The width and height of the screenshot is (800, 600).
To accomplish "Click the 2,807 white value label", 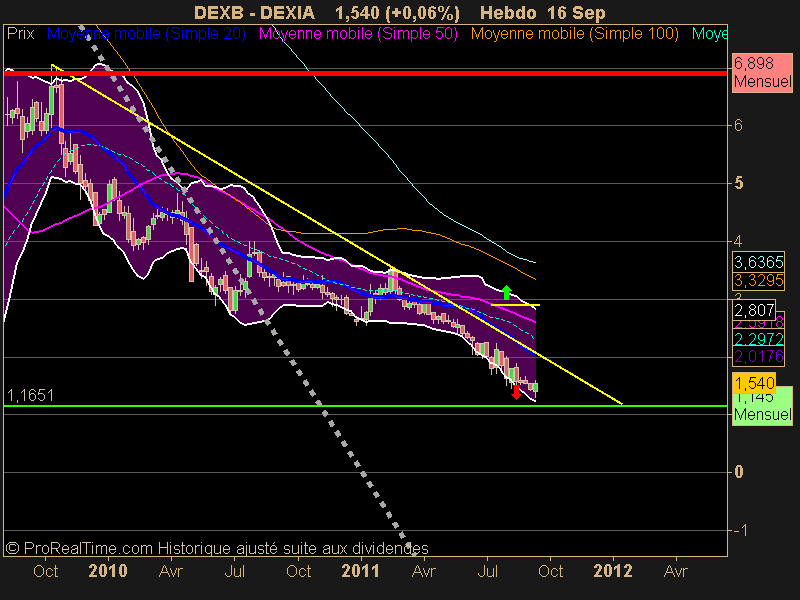I will (754, 310).
